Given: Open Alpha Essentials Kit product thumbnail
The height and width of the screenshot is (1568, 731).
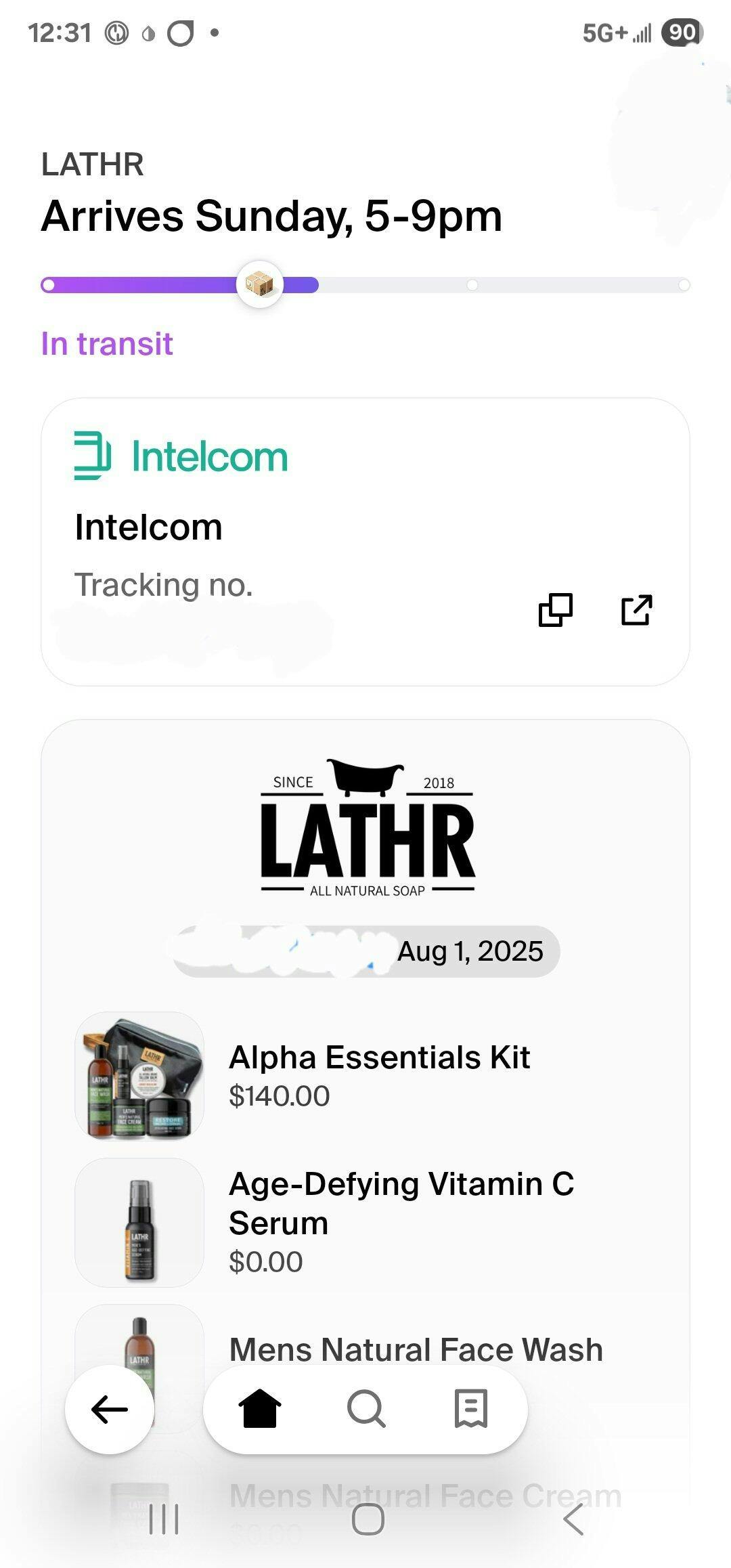Looking at the screenshot, I should (139, 1076).
